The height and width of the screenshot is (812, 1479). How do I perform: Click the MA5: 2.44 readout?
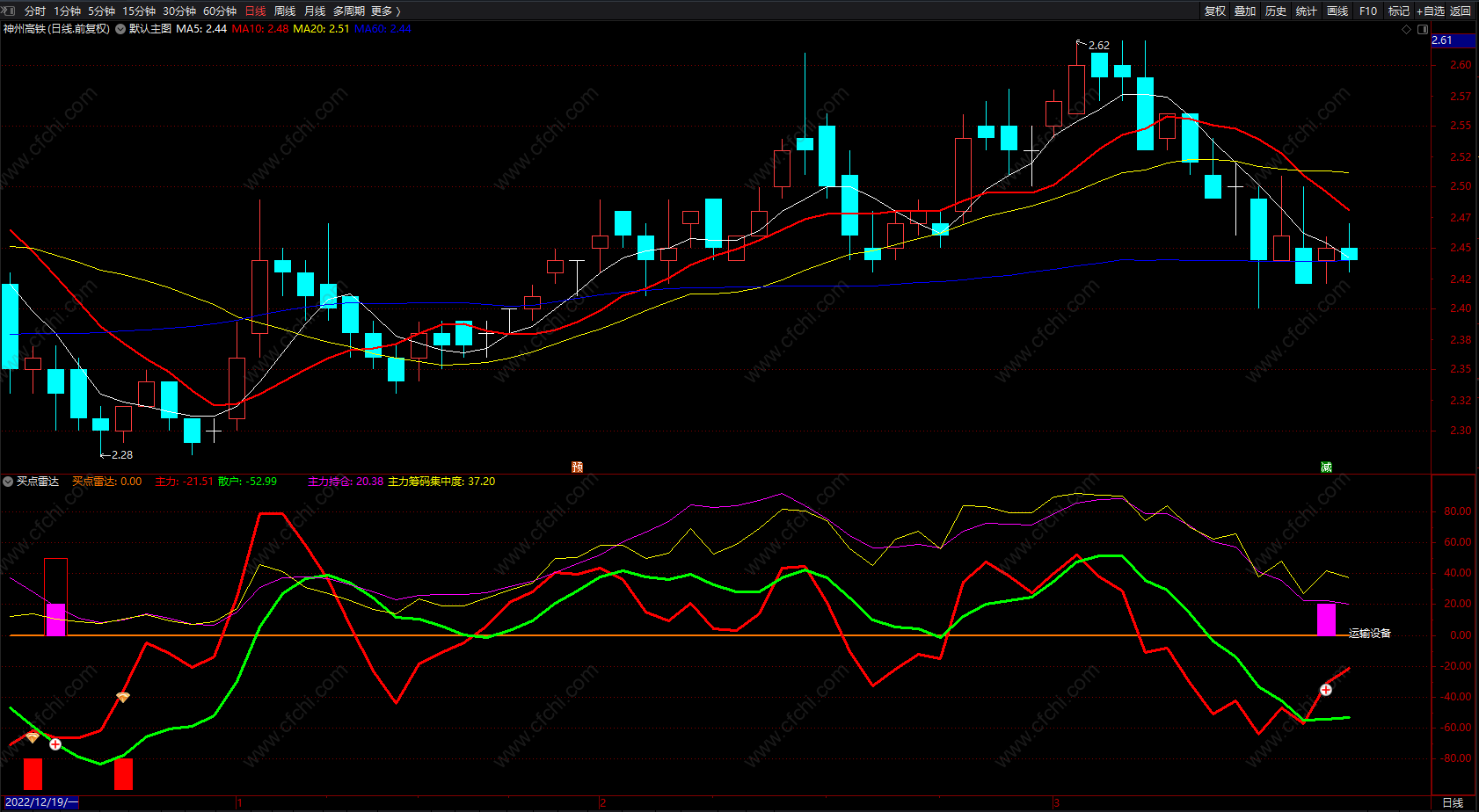(201, 29)
